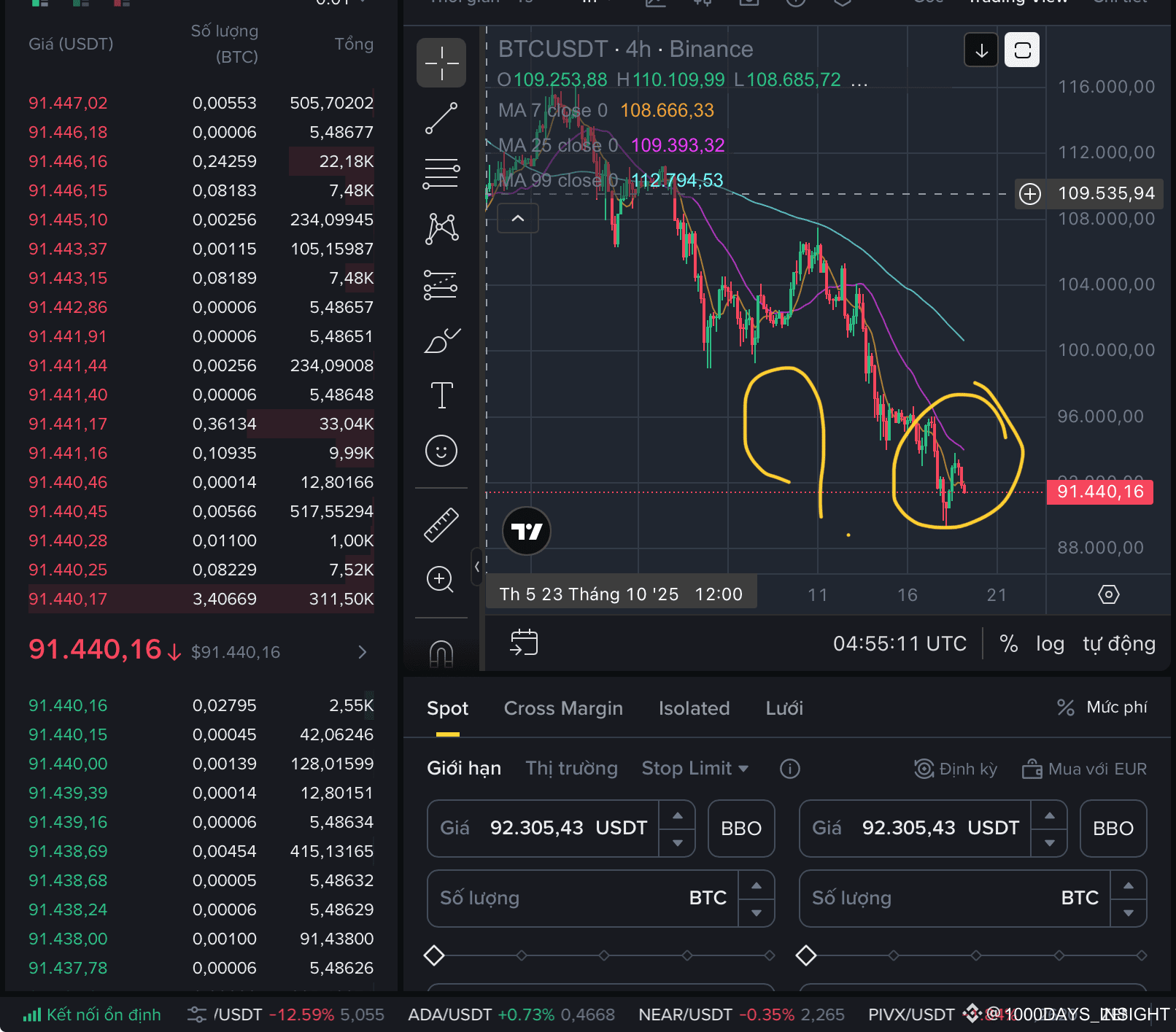Click the order type info icon

tap(789, 769)
